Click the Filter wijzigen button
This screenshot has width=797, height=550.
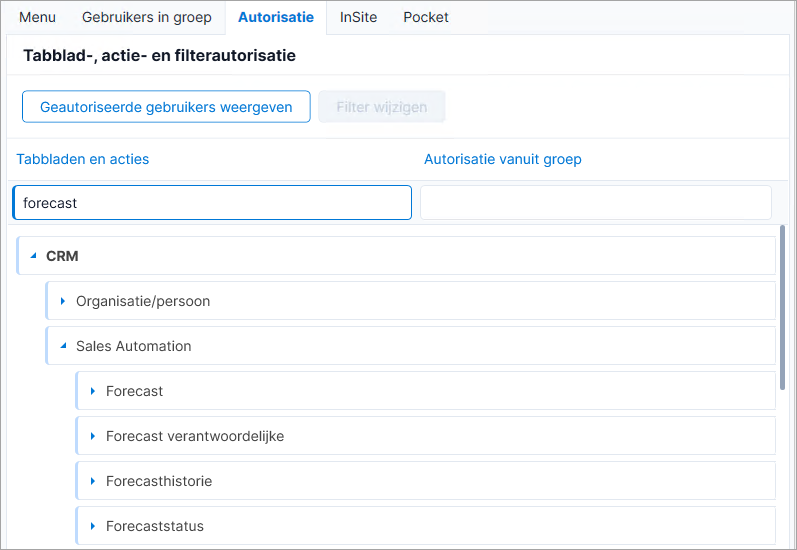point(382,107)
